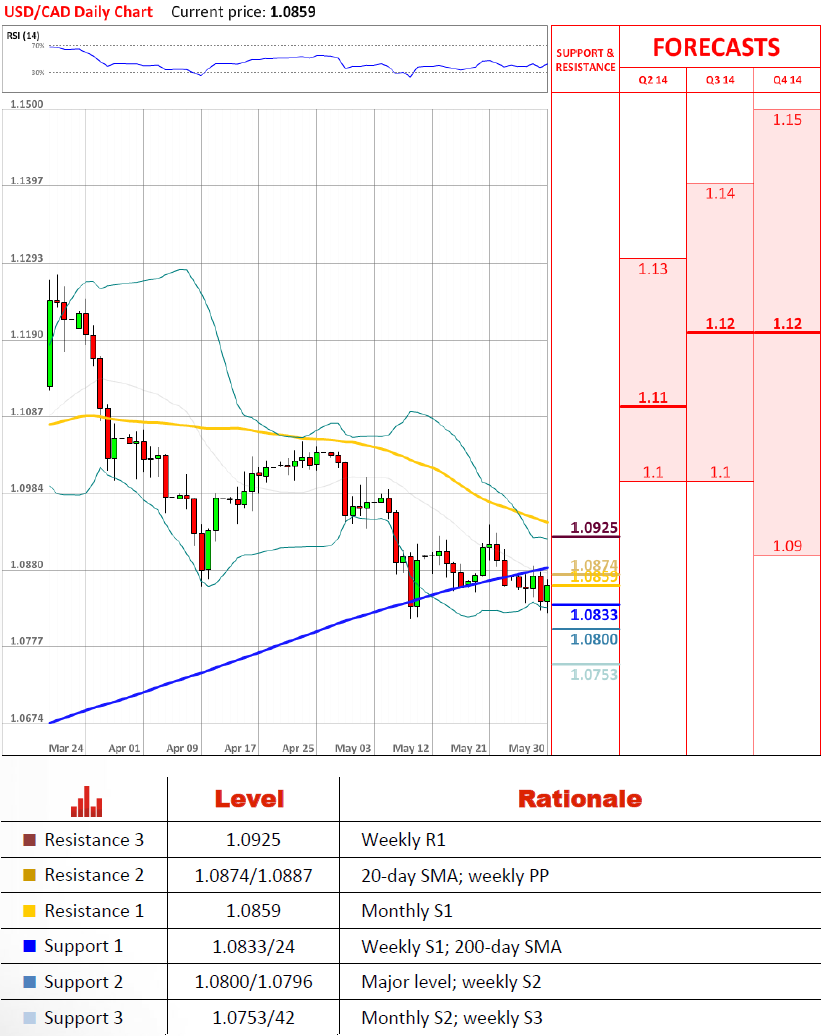Click the 1.14 forecast value in Q3

coord(720,194)
